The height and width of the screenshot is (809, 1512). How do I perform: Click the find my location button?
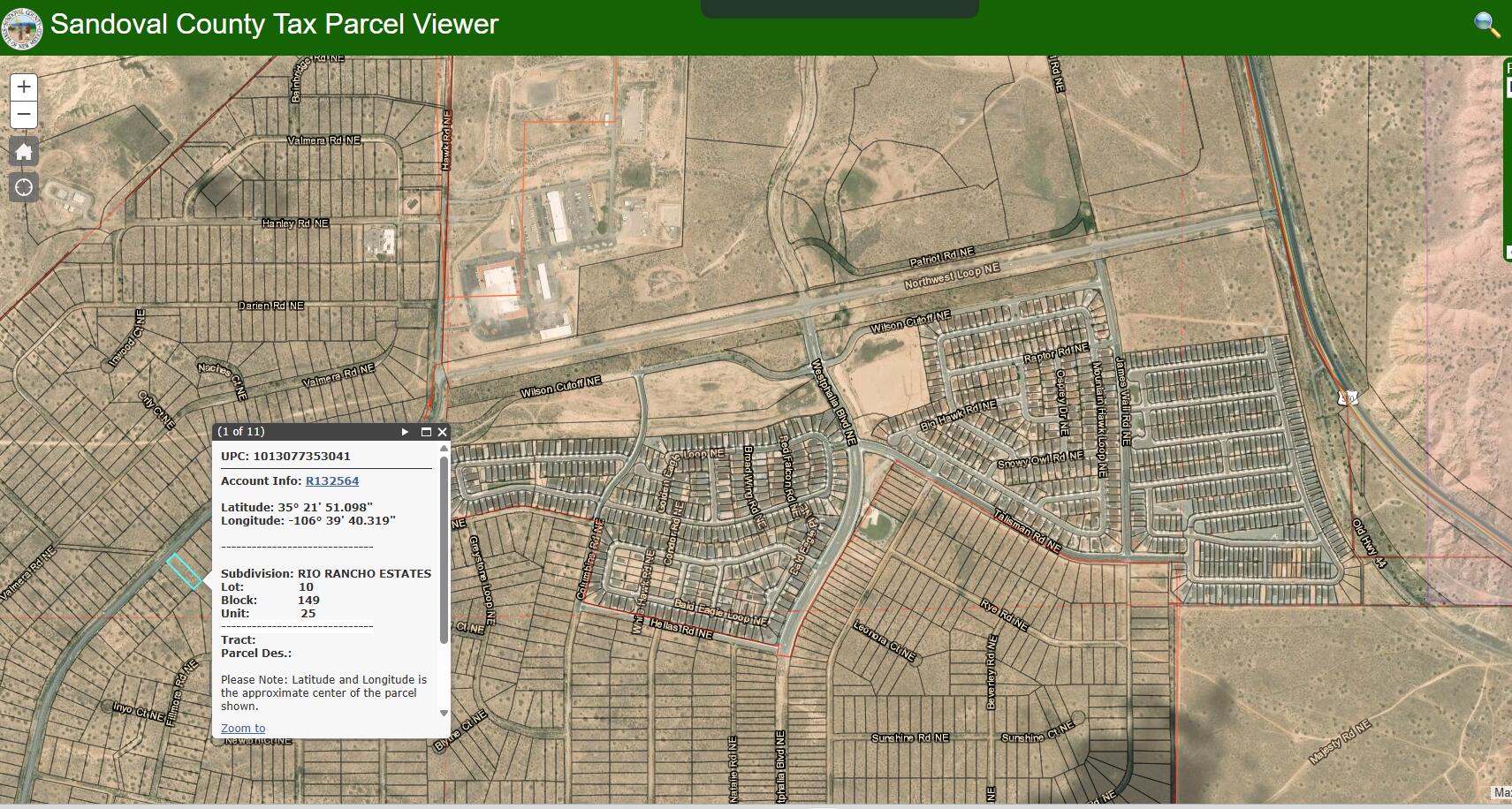(x=24, y=187)
